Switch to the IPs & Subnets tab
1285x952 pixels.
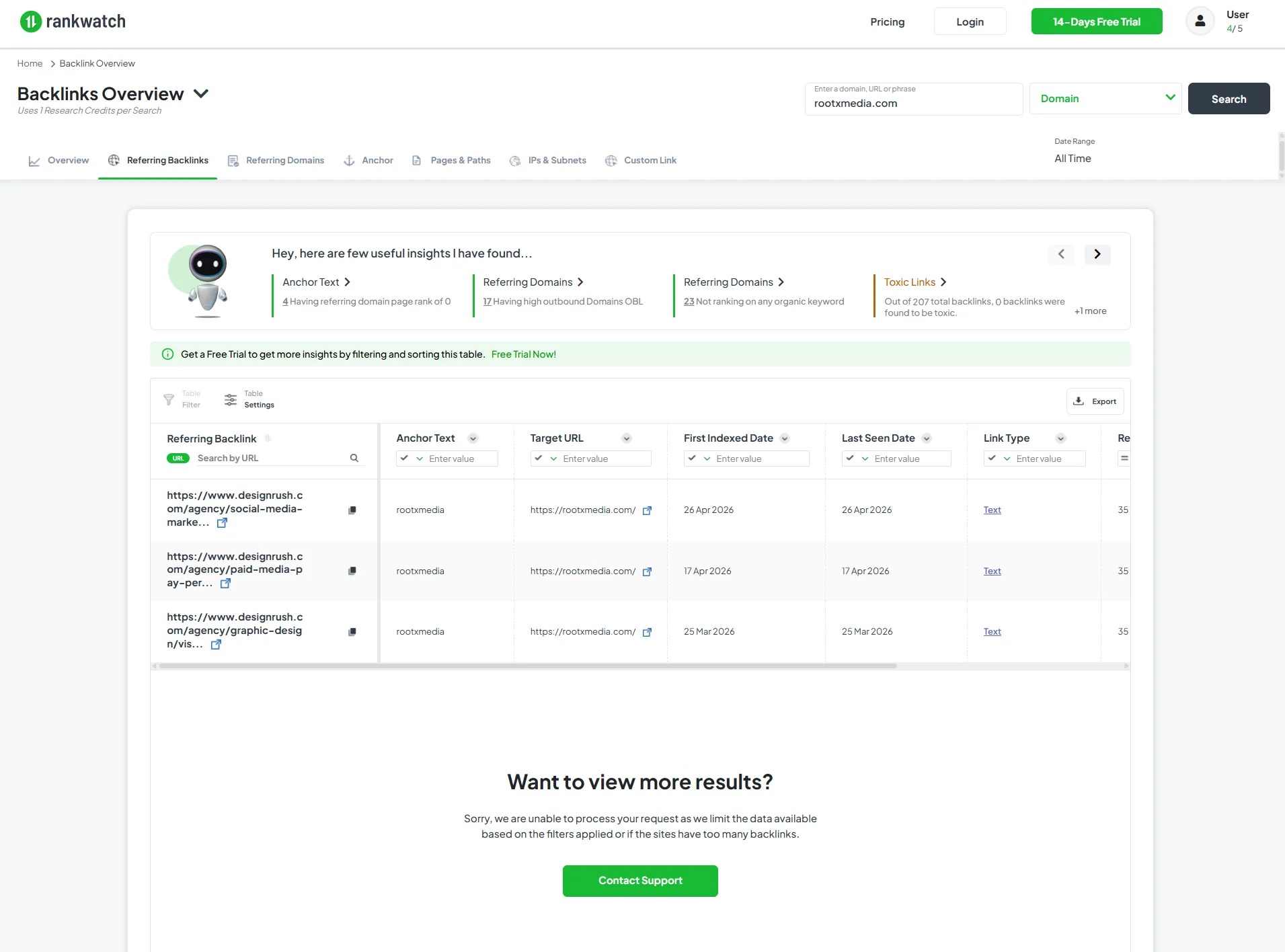(x=548, y=161)
